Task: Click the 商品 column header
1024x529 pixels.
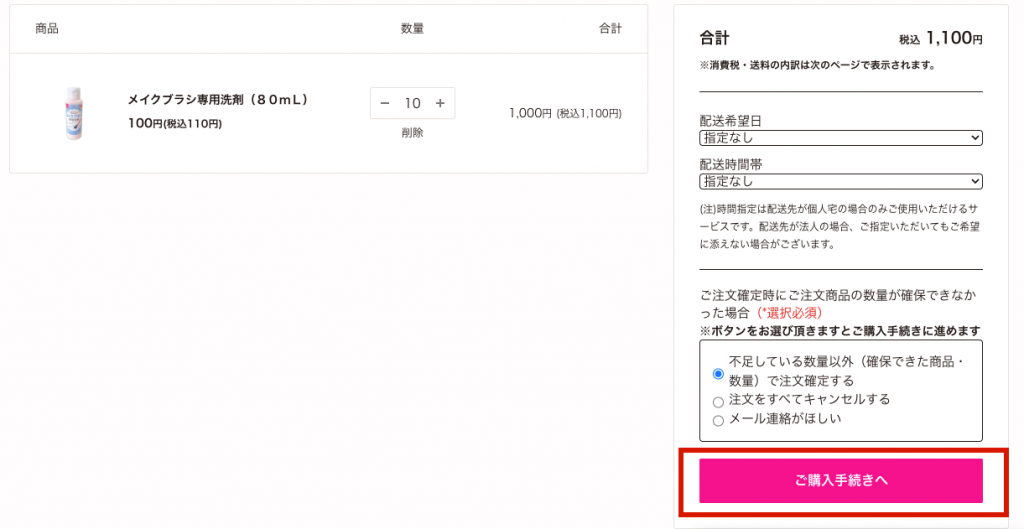Action: tap(47, 28)
